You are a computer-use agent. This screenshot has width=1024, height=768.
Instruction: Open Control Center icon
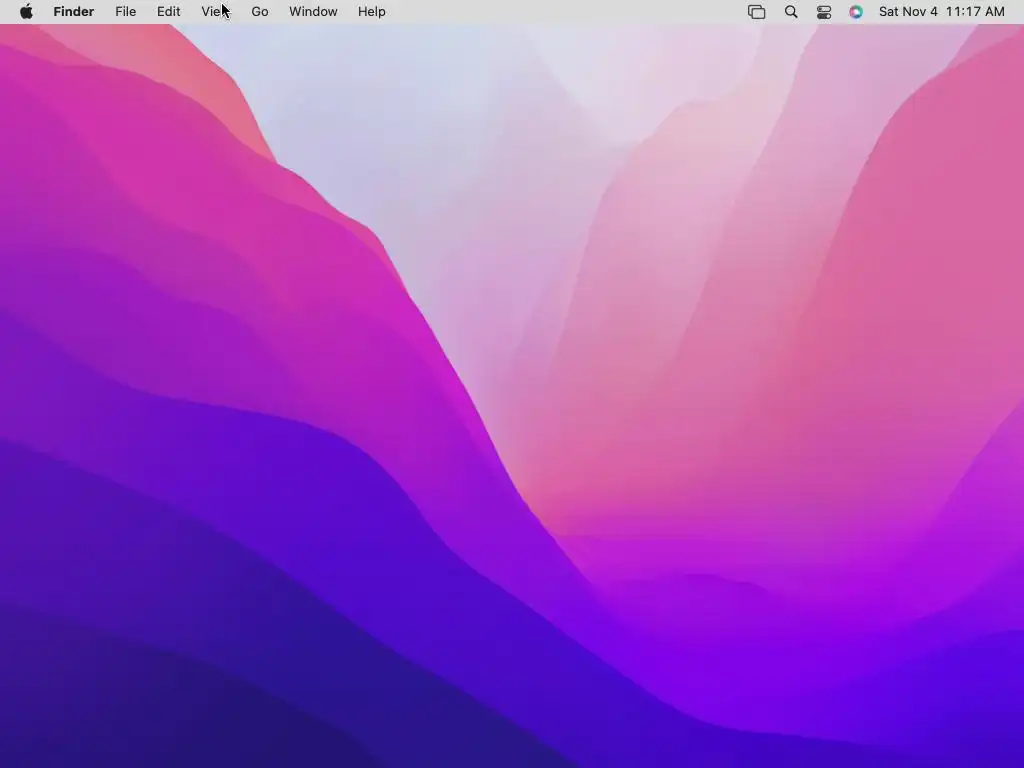(824, 12)
